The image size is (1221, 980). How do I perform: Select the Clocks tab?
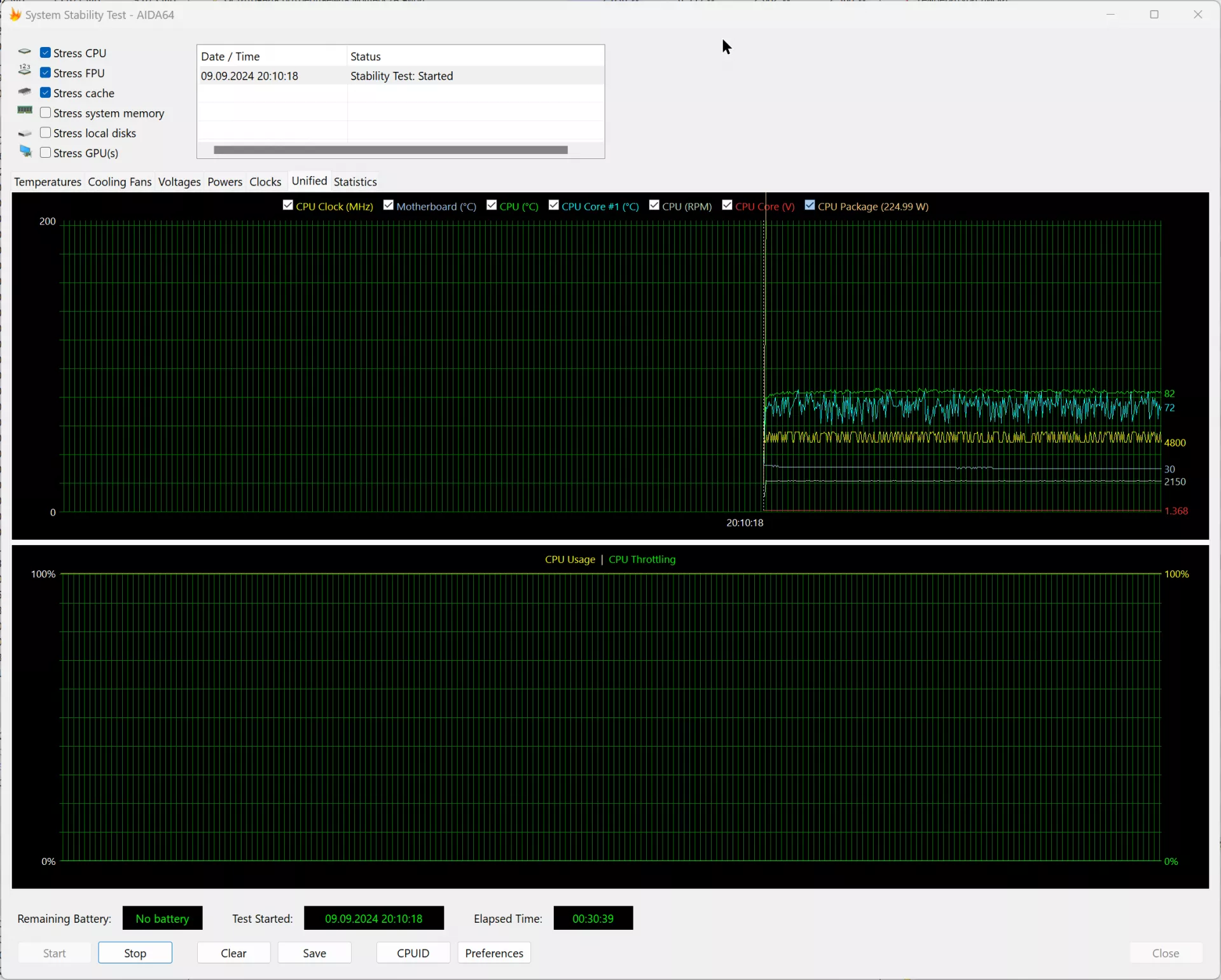[265, 182]
